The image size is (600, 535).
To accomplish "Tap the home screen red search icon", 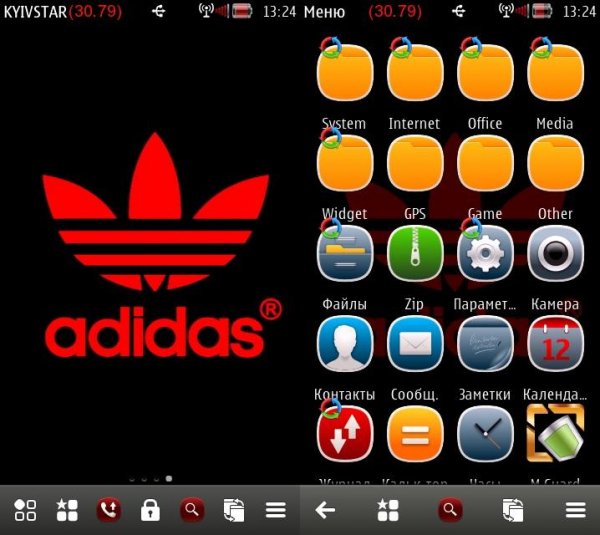I will [192, 510].
